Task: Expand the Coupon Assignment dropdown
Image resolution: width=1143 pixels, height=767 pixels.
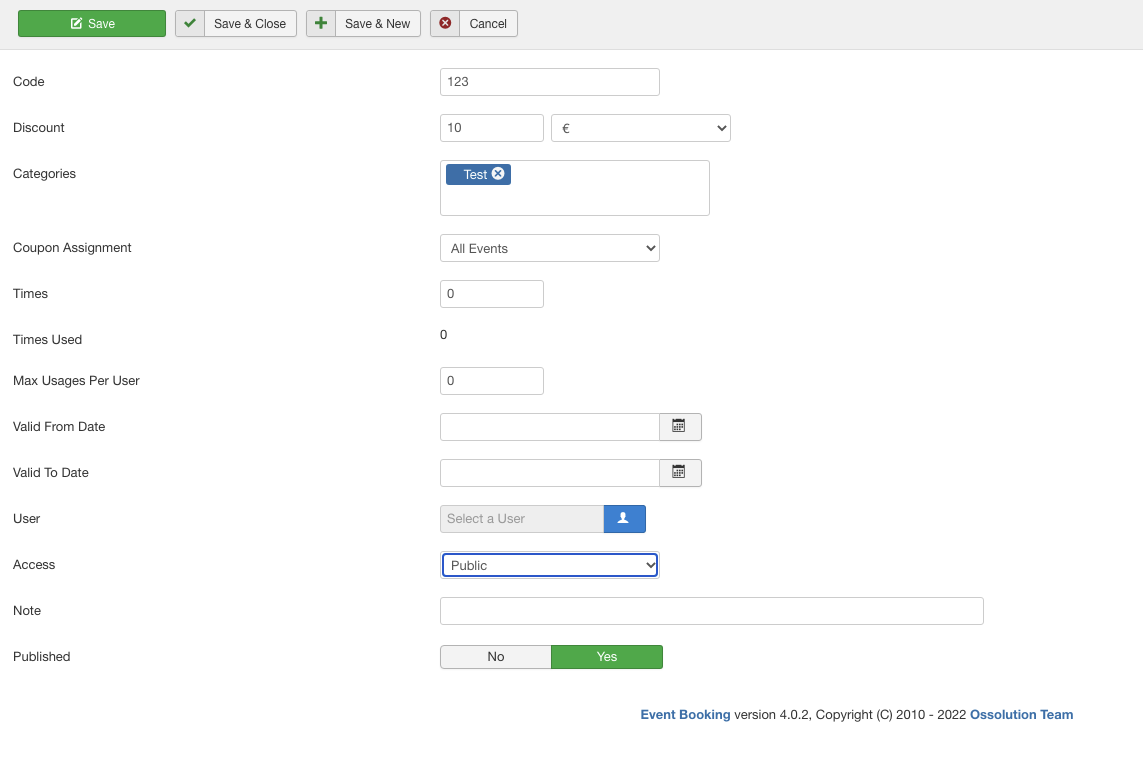Action: point(549,248)
